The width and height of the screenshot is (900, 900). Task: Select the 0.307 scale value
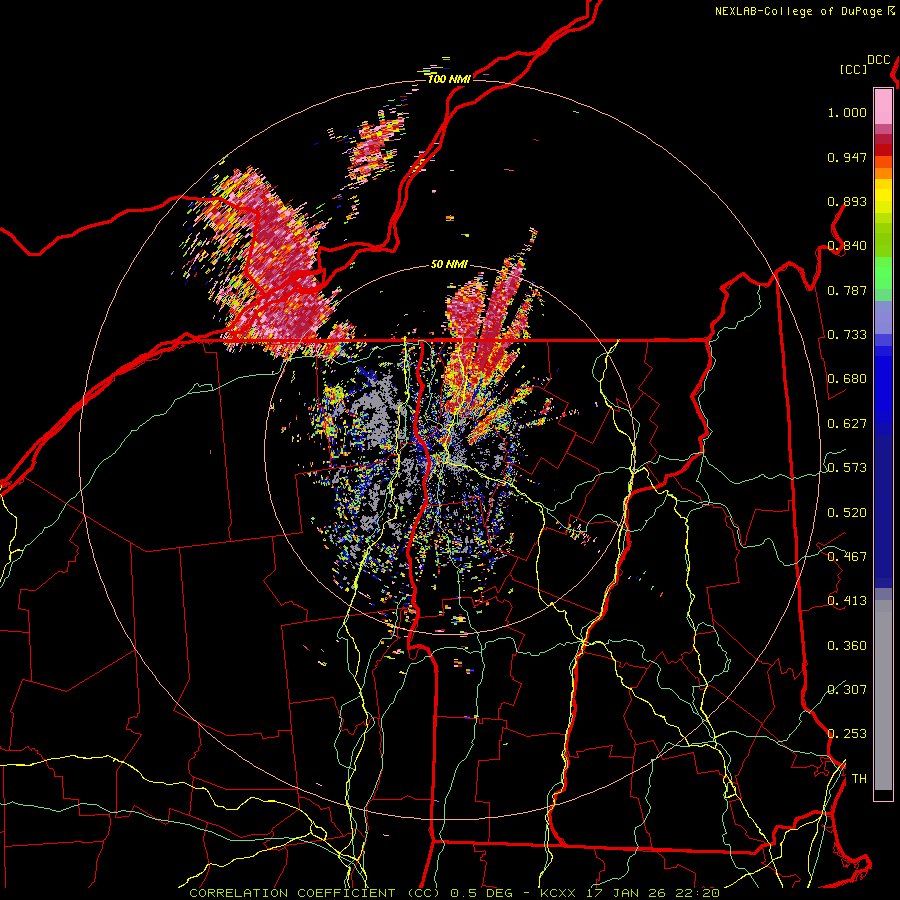click(x=847, y=690)
